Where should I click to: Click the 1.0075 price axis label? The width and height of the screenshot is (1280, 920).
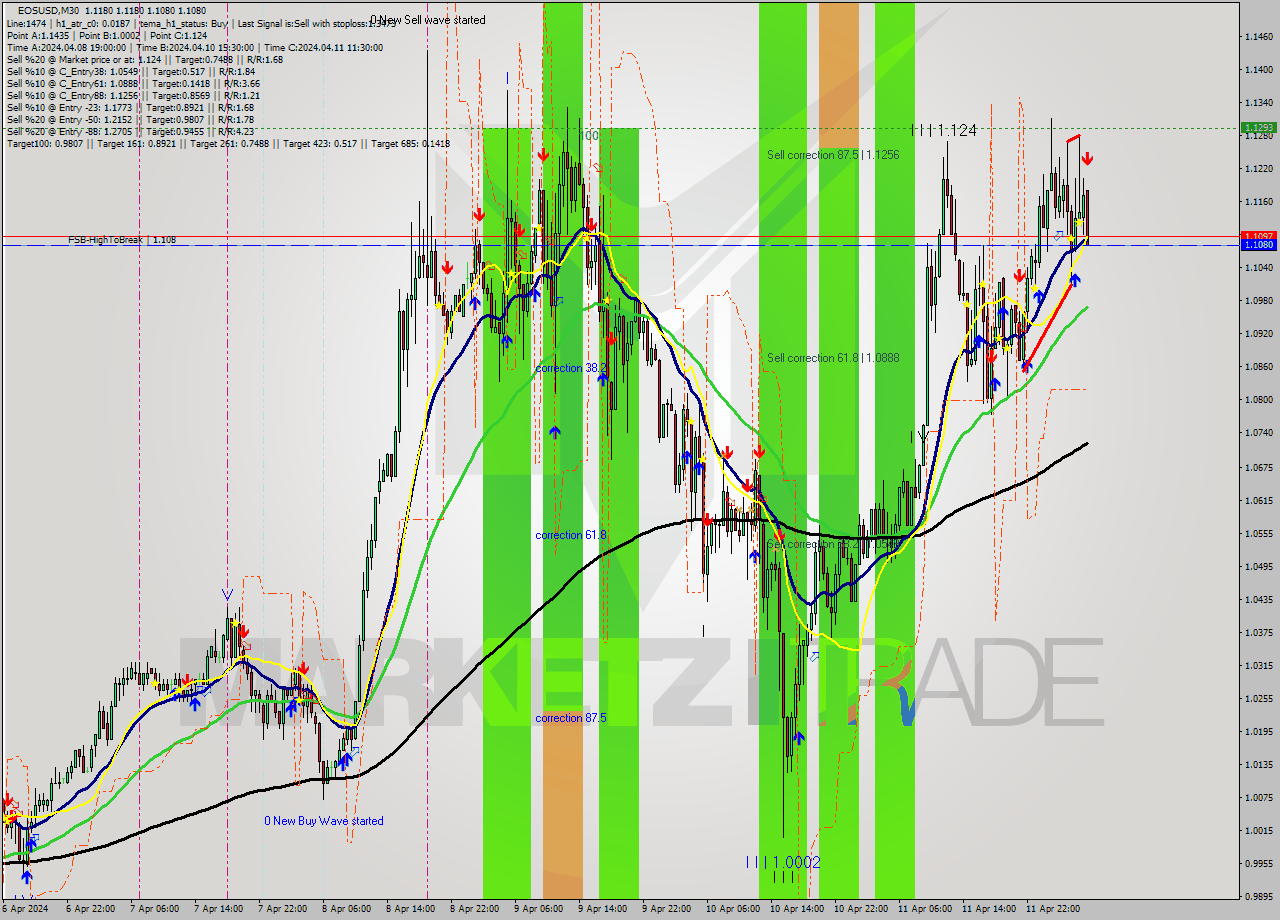[x=1258, y=797]
